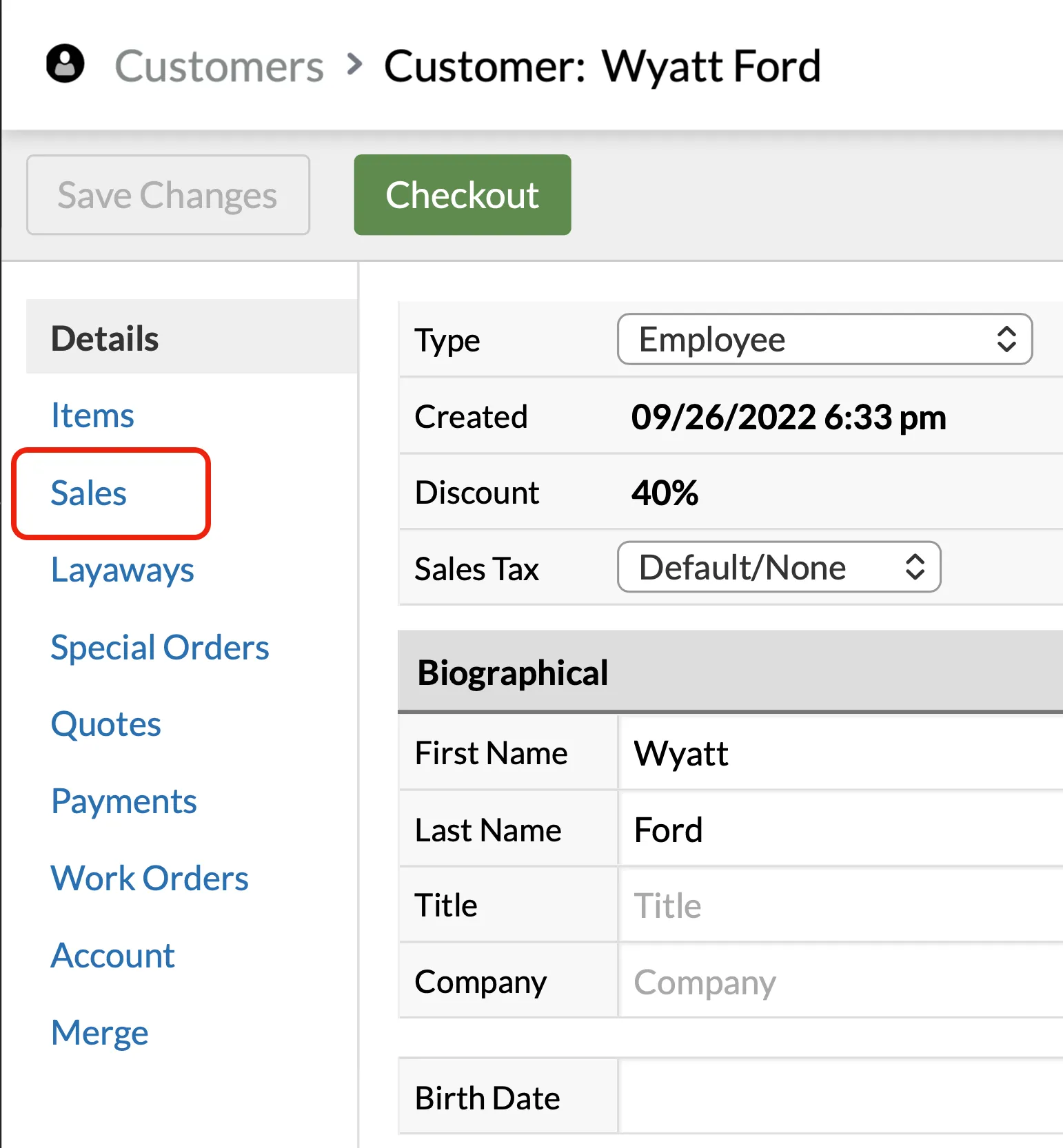Viewport: 1063px width, 1148px height.
Task: Click the 40% discount value
Action: tap(665, 493)
